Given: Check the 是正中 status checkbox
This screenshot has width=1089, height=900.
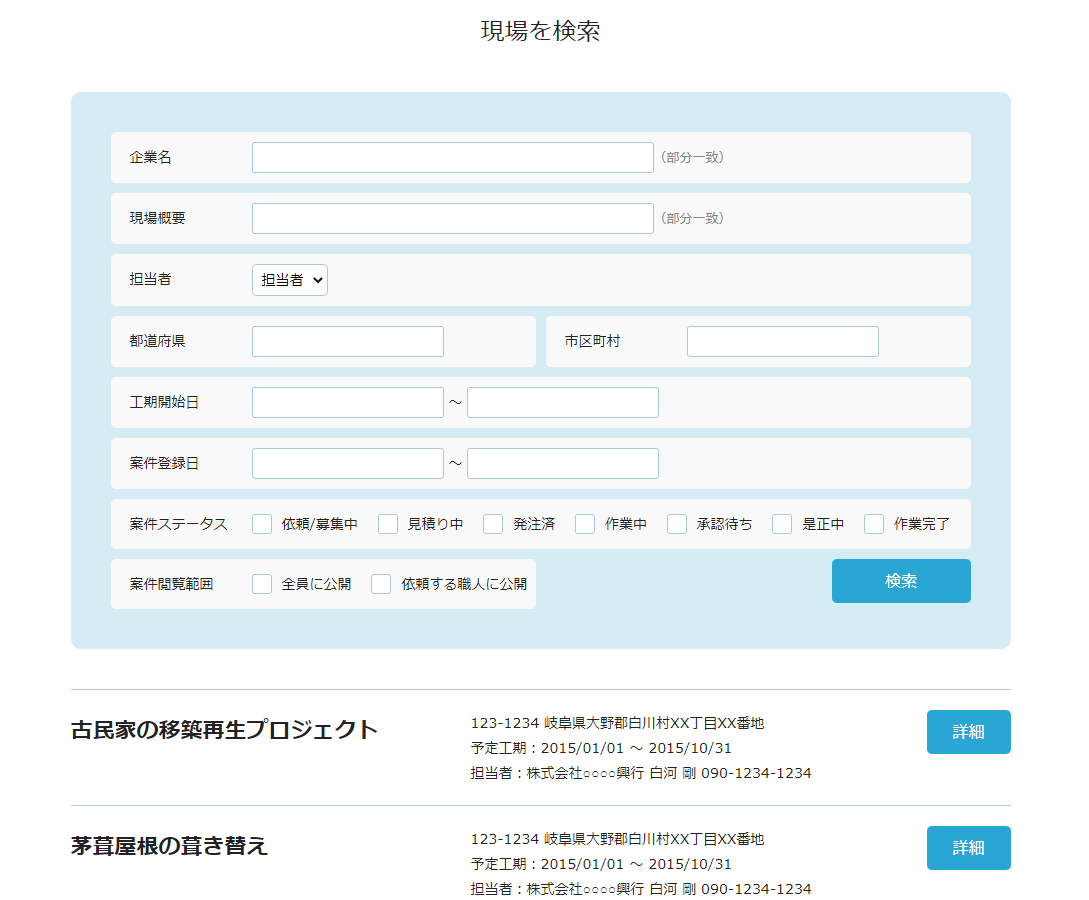Looking at the screenshot, I should tap(782, 524).
